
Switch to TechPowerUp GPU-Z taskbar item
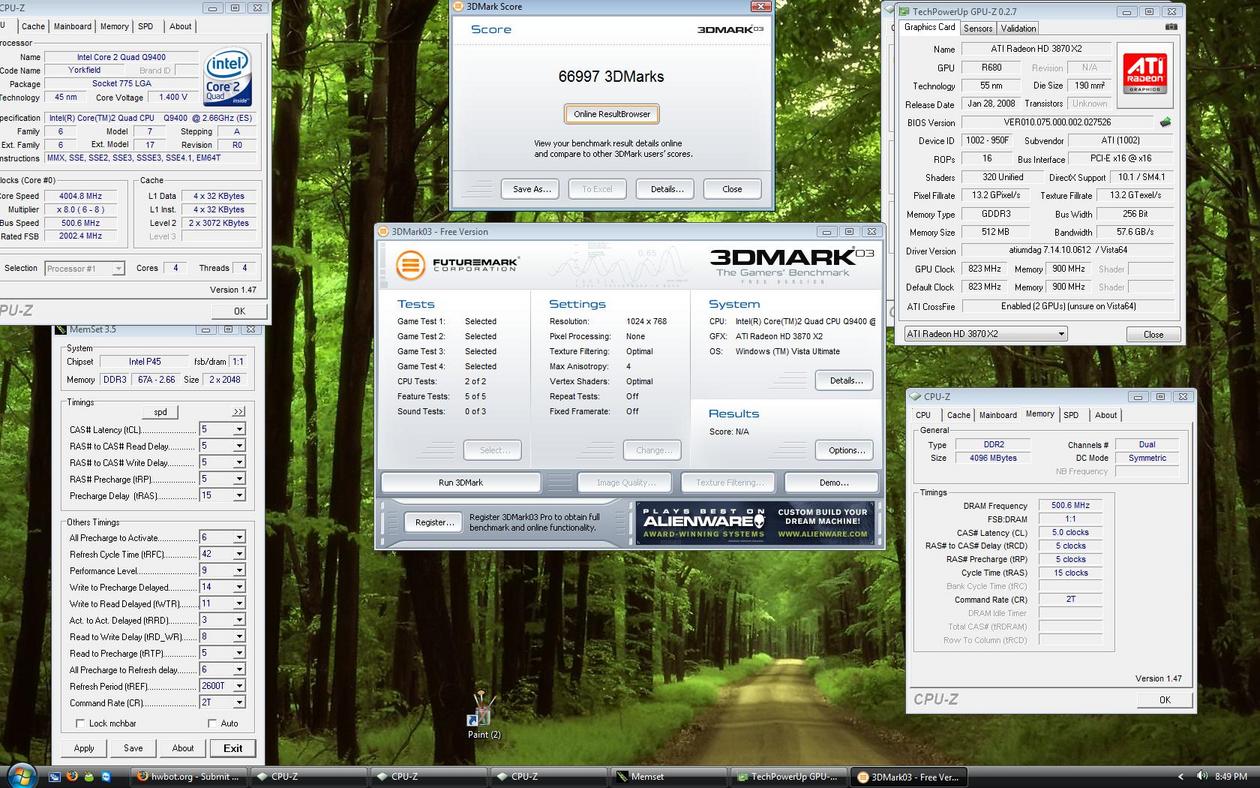coord(788,776)
